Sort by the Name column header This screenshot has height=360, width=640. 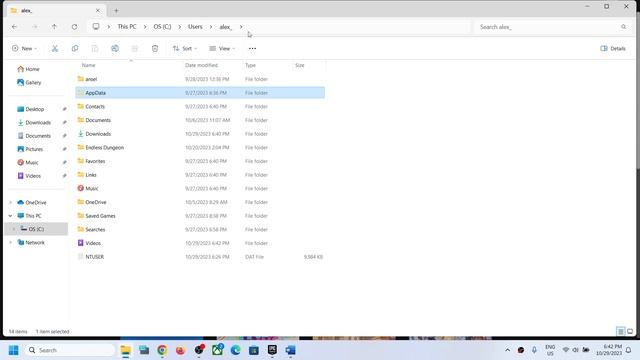coord(88,65)
